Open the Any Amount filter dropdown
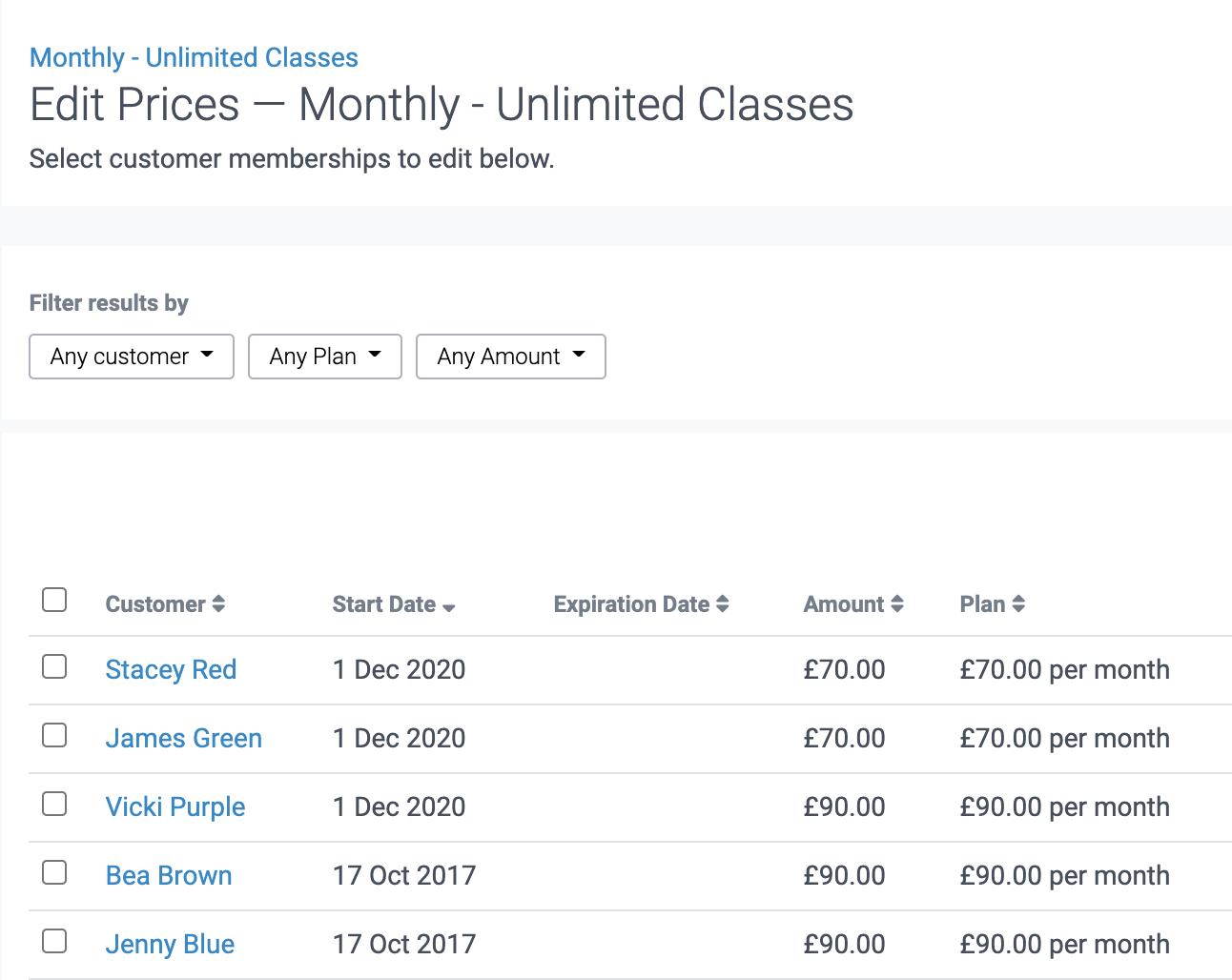This screenshot has height=980, width=1232. click(510, 356)
